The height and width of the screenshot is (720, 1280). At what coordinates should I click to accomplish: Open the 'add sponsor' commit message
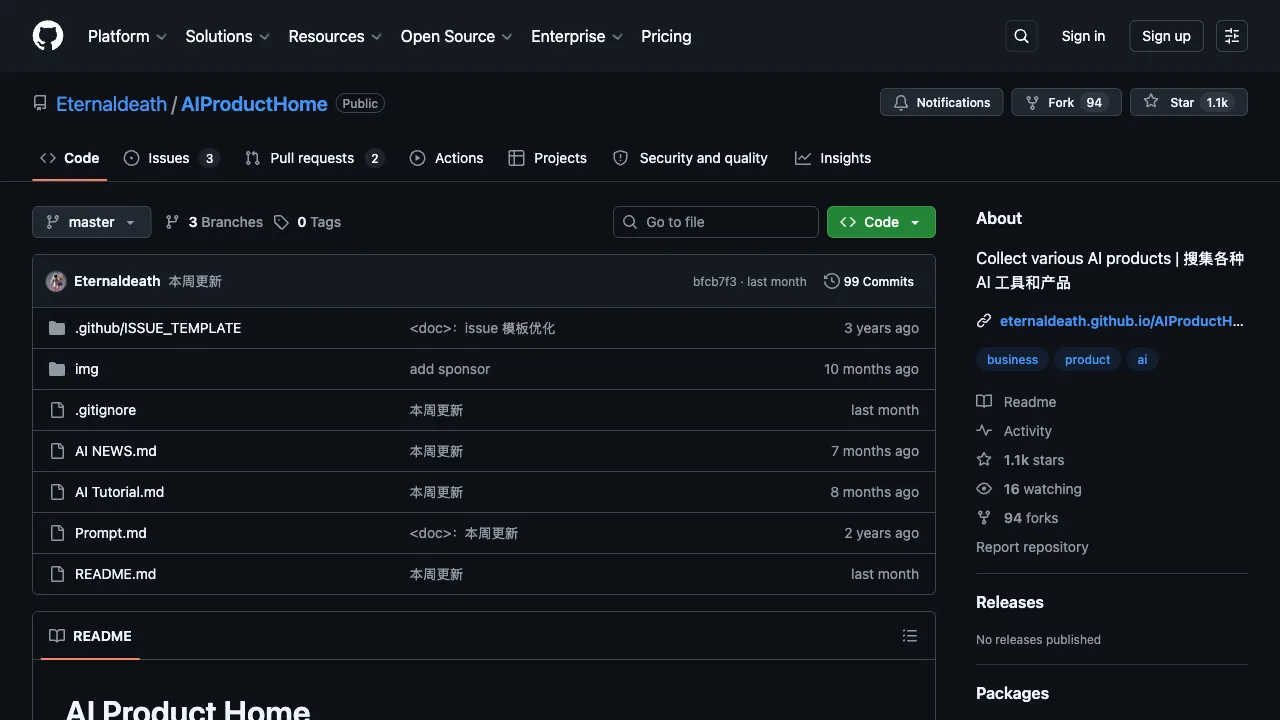(x=450, y=369)
